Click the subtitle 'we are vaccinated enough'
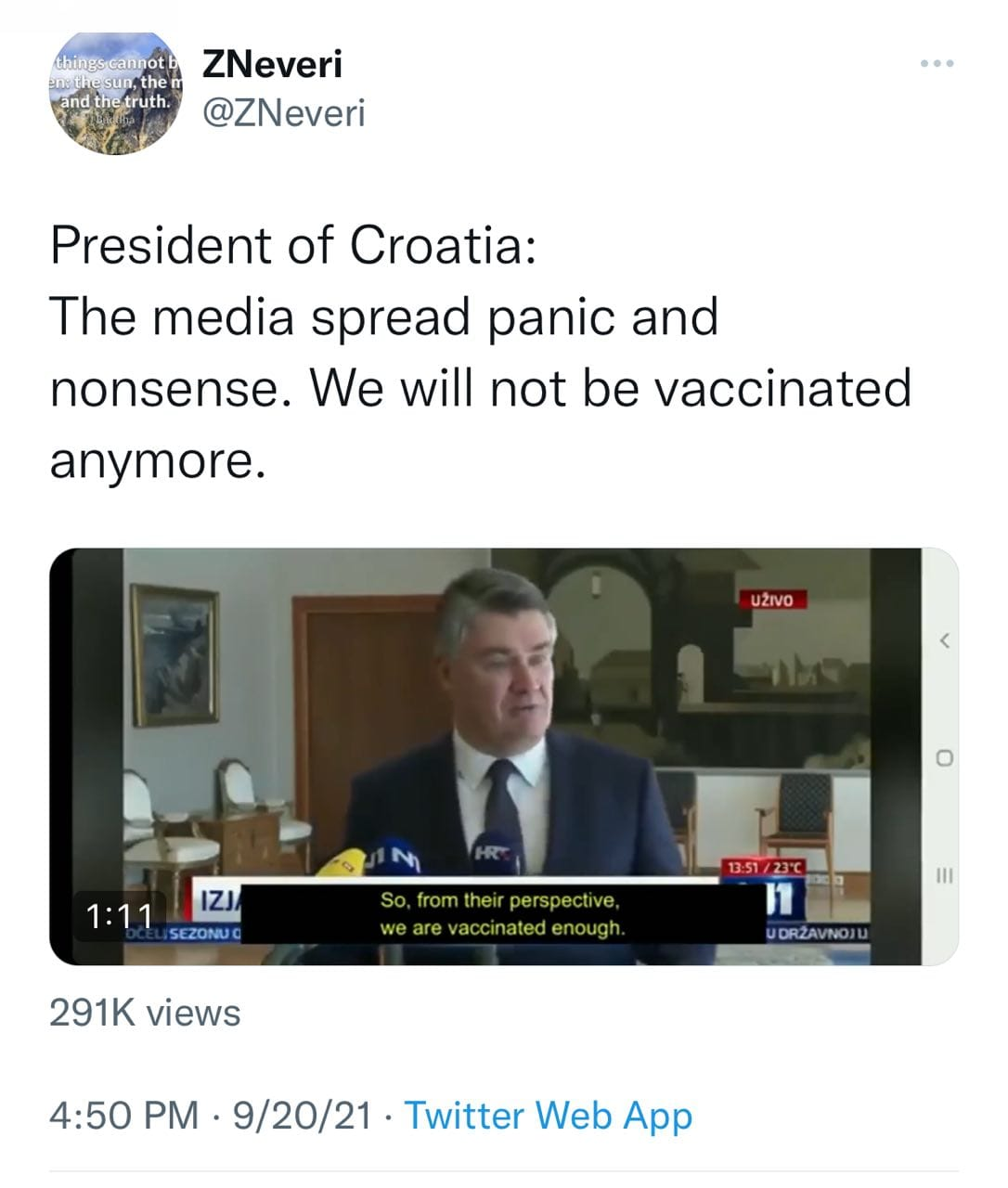The height and width of the screenshot is (1188, 1008). (502, 927)
